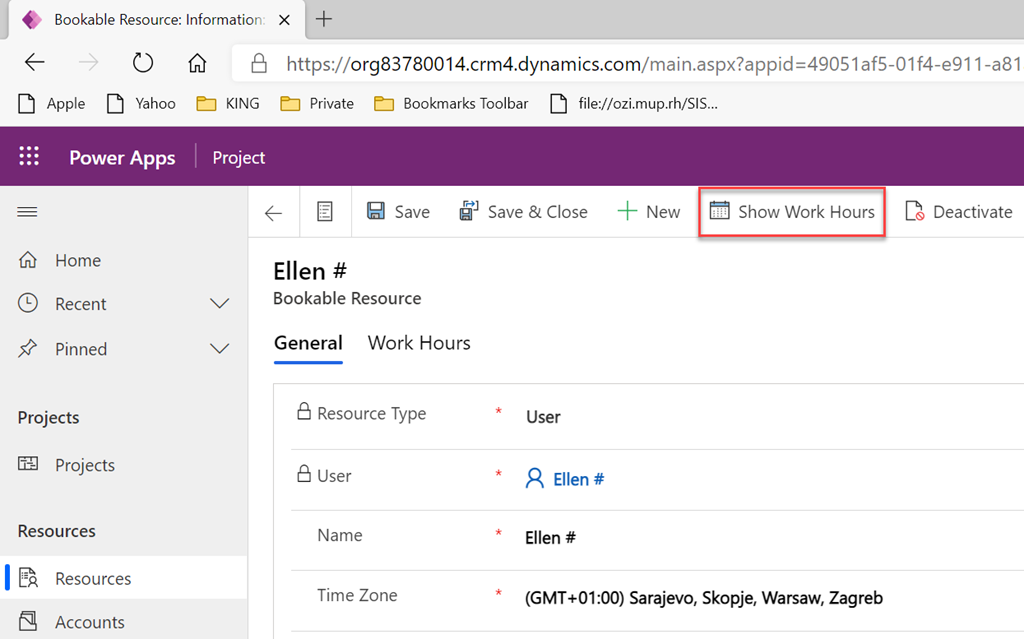Click the form back arrow icon

click(x=273, y=212)
